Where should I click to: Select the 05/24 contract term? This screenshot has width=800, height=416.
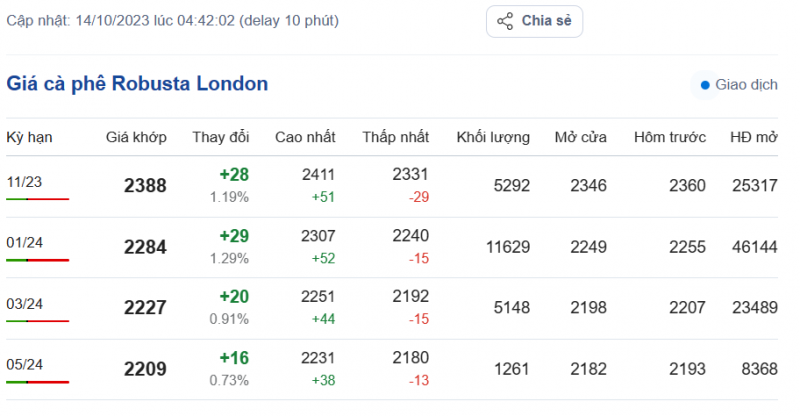point(24,365)
